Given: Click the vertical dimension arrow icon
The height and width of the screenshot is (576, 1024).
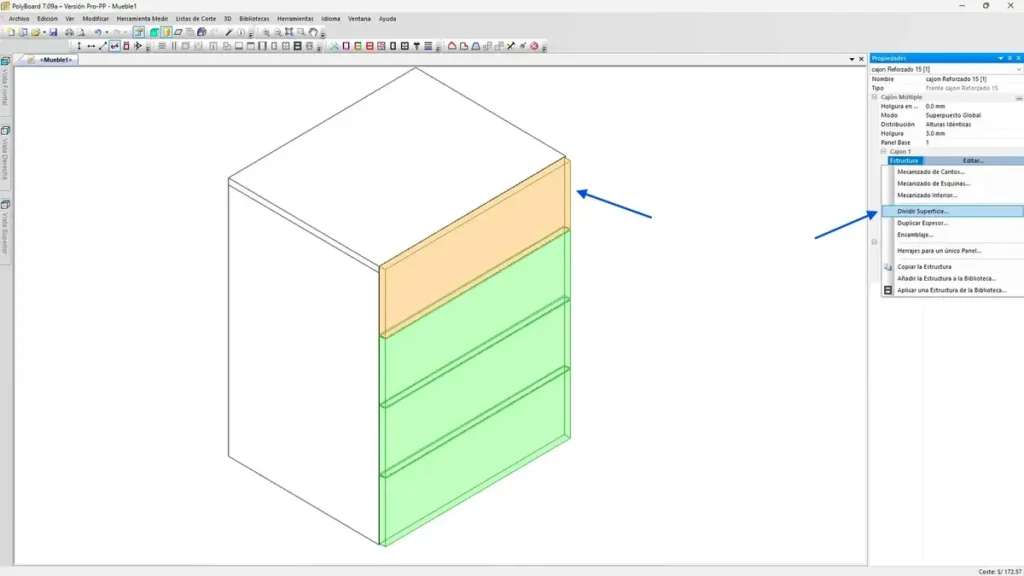Looking at the screenshot, I should pyautogui.click(x=79, y=46).
